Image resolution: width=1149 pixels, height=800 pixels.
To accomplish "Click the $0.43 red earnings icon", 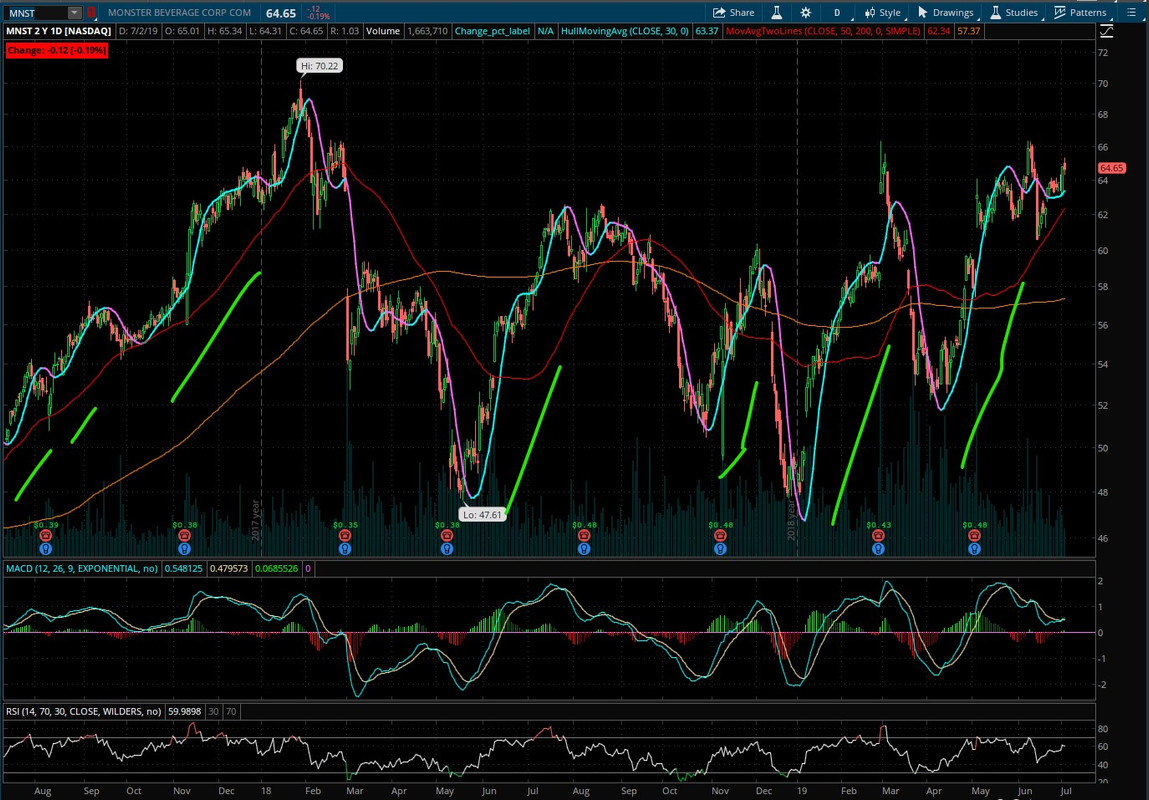I will click(x=879, y=536).
